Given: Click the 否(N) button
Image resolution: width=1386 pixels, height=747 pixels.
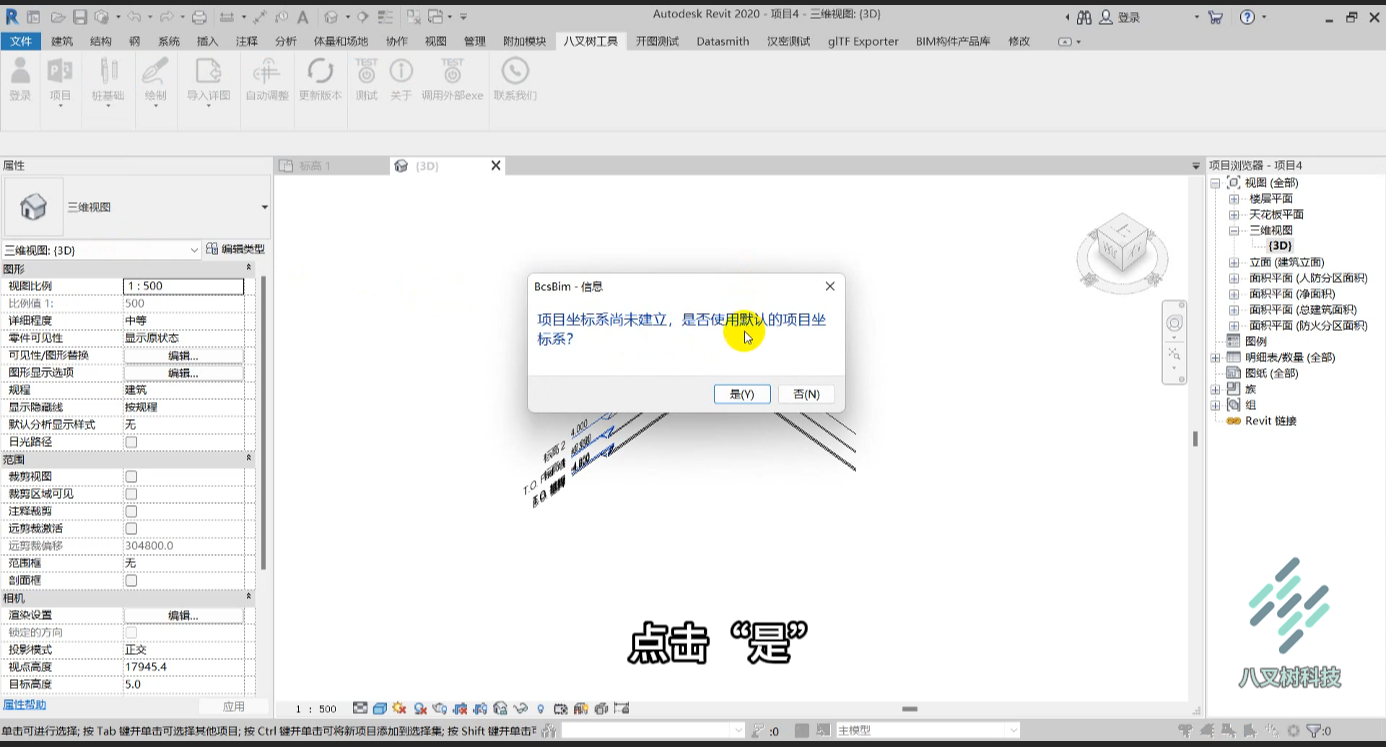Looking at the screenshot, I should coord(806,394).
